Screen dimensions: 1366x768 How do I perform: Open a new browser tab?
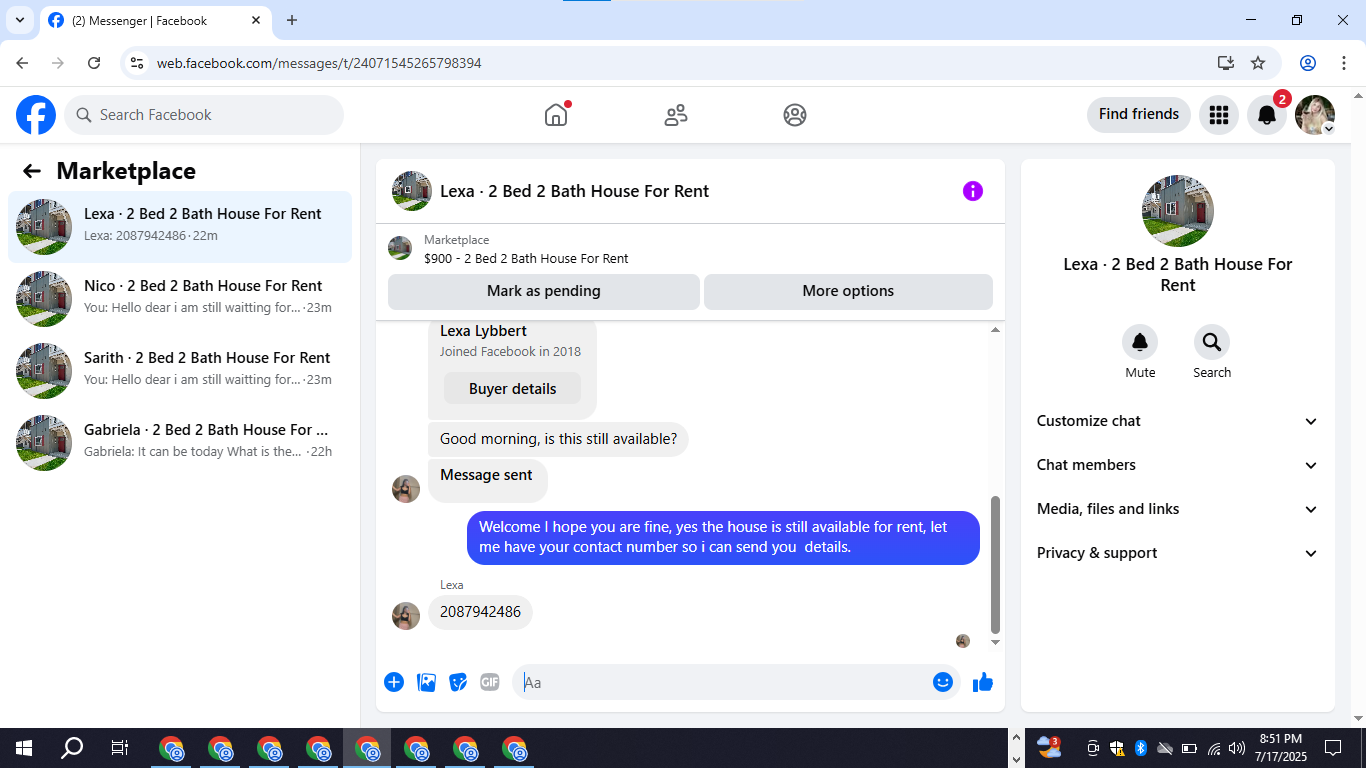pyautogui.click(x=292, y=20)
